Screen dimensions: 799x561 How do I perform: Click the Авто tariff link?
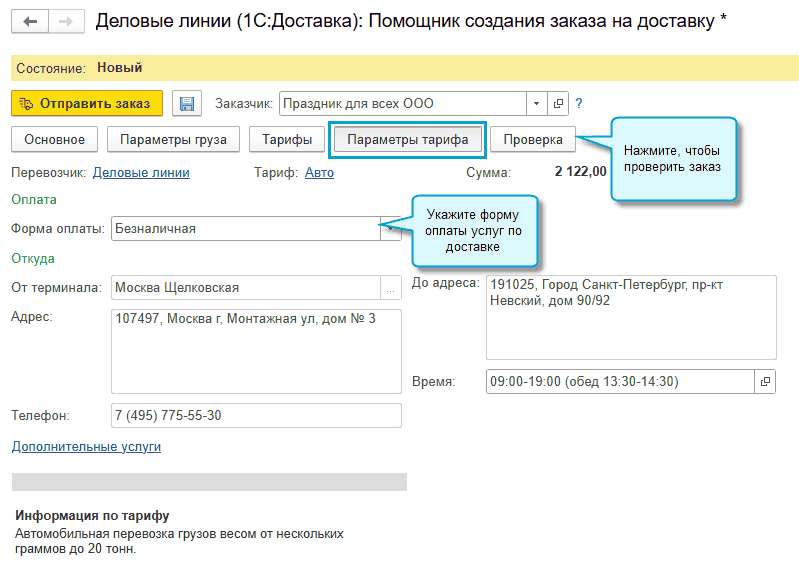pyautogui.click(x=319, y=172)
